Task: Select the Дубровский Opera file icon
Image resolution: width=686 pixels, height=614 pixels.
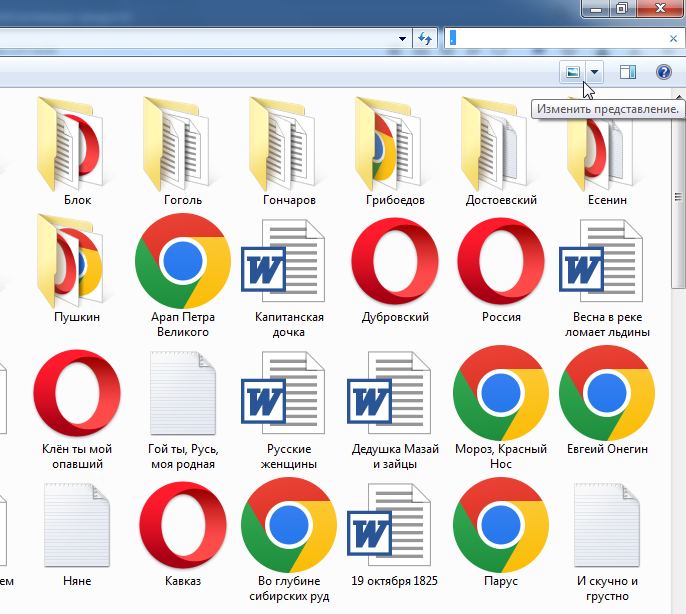Action: click(395, 261)
